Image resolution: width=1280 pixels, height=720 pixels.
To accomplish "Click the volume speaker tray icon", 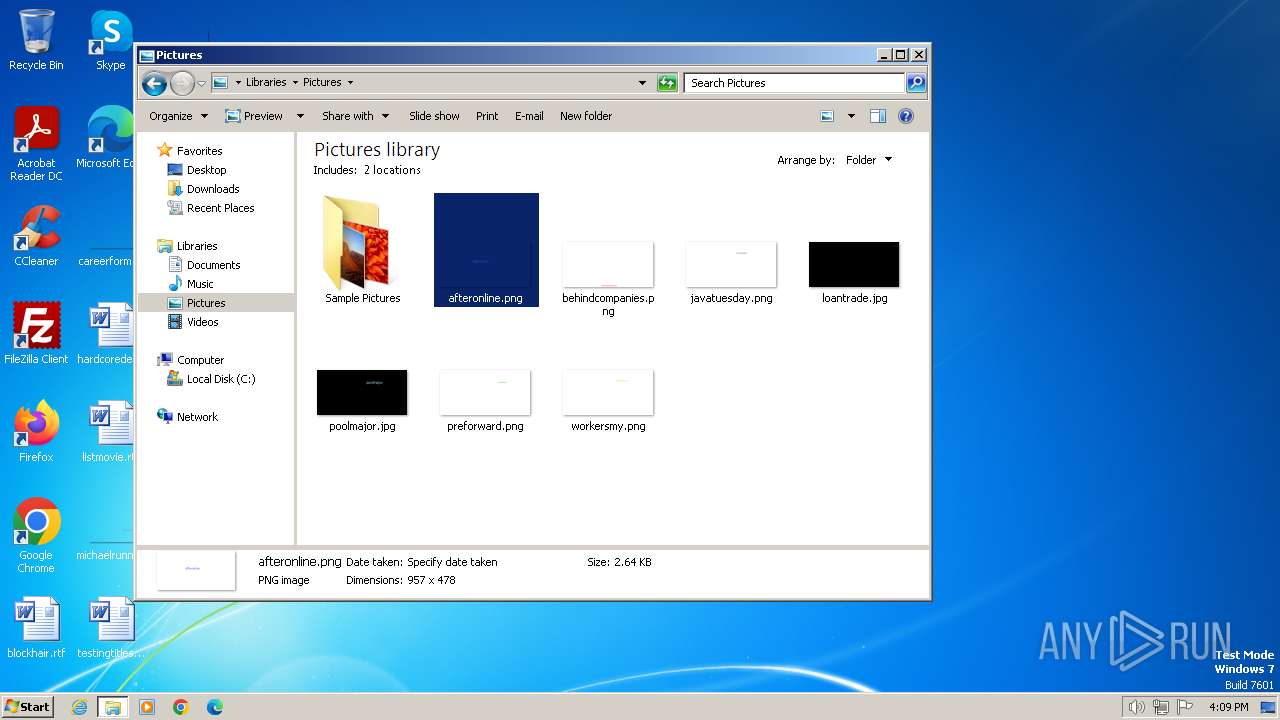I will coord(1136,707).
